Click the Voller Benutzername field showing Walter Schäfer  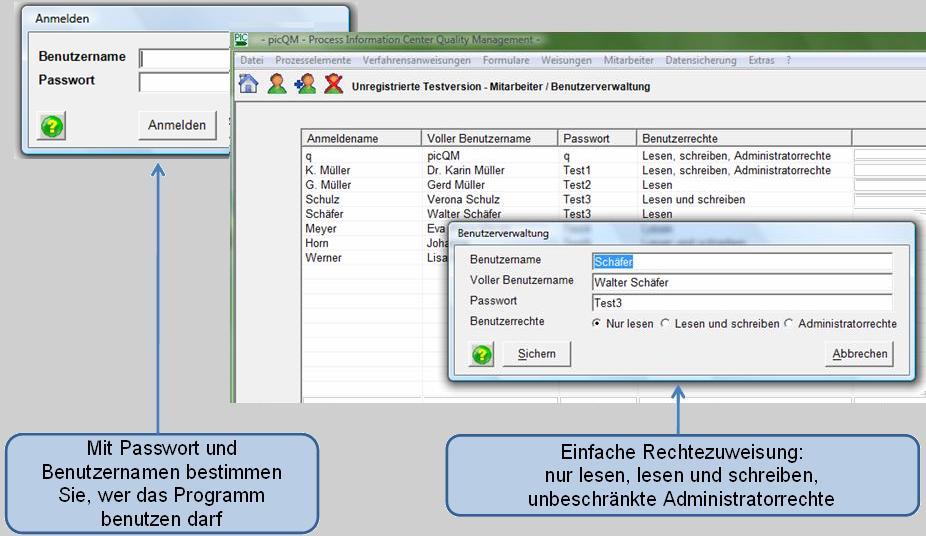point(740,283)
